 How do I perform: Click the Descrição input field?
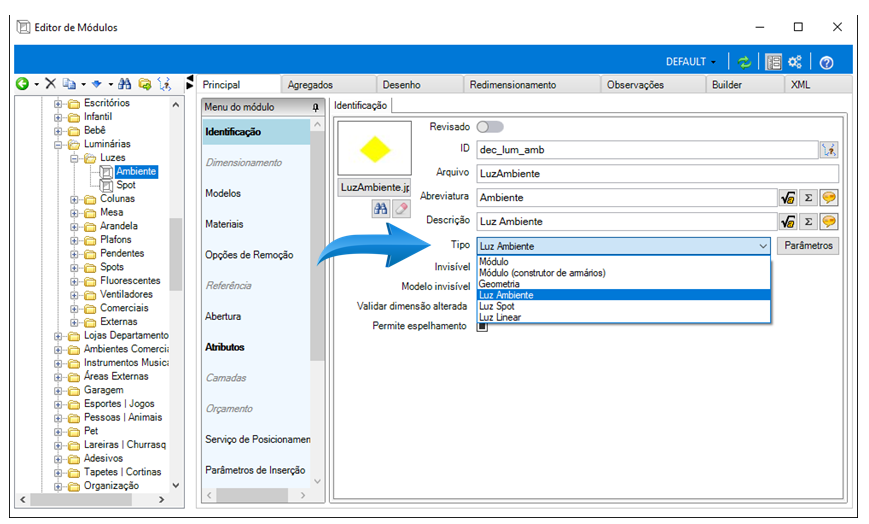[626, 222]
